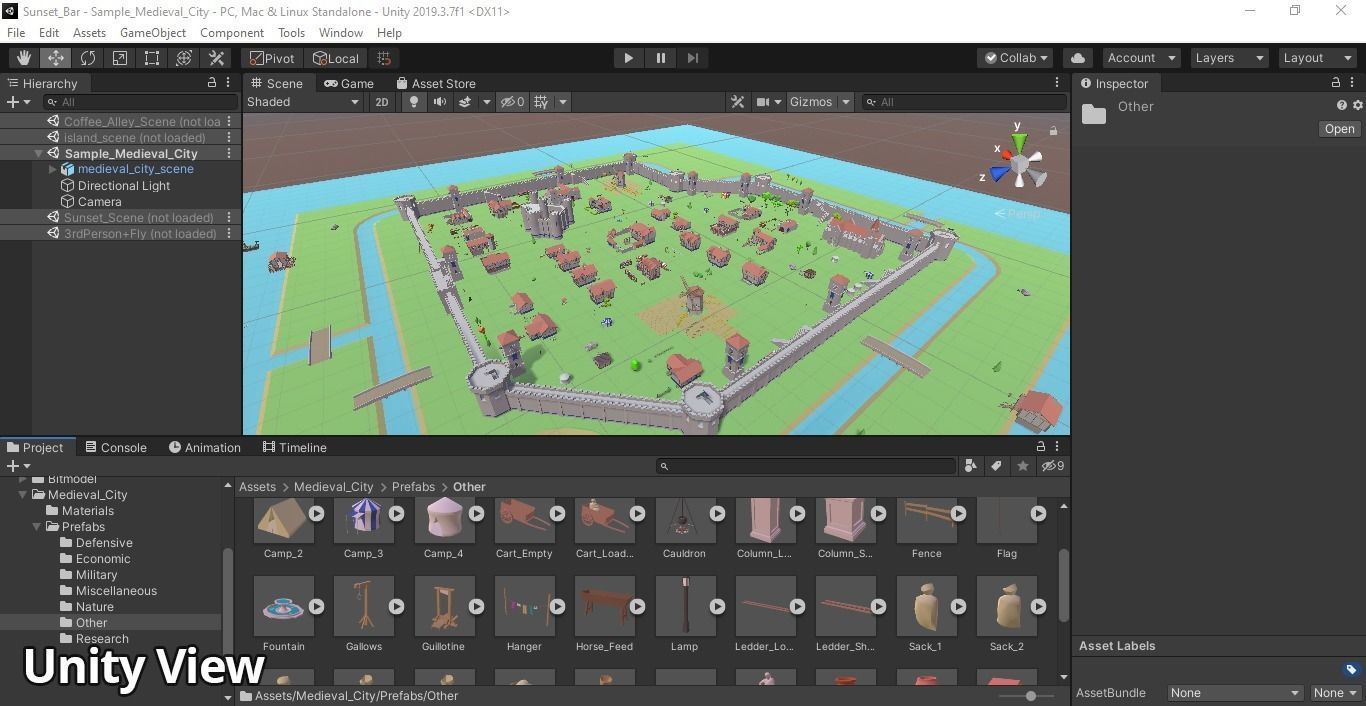This screenshot has width=1366, height=706.
Task: Switch to the Game tab
Action: click(x=348, y=84)
